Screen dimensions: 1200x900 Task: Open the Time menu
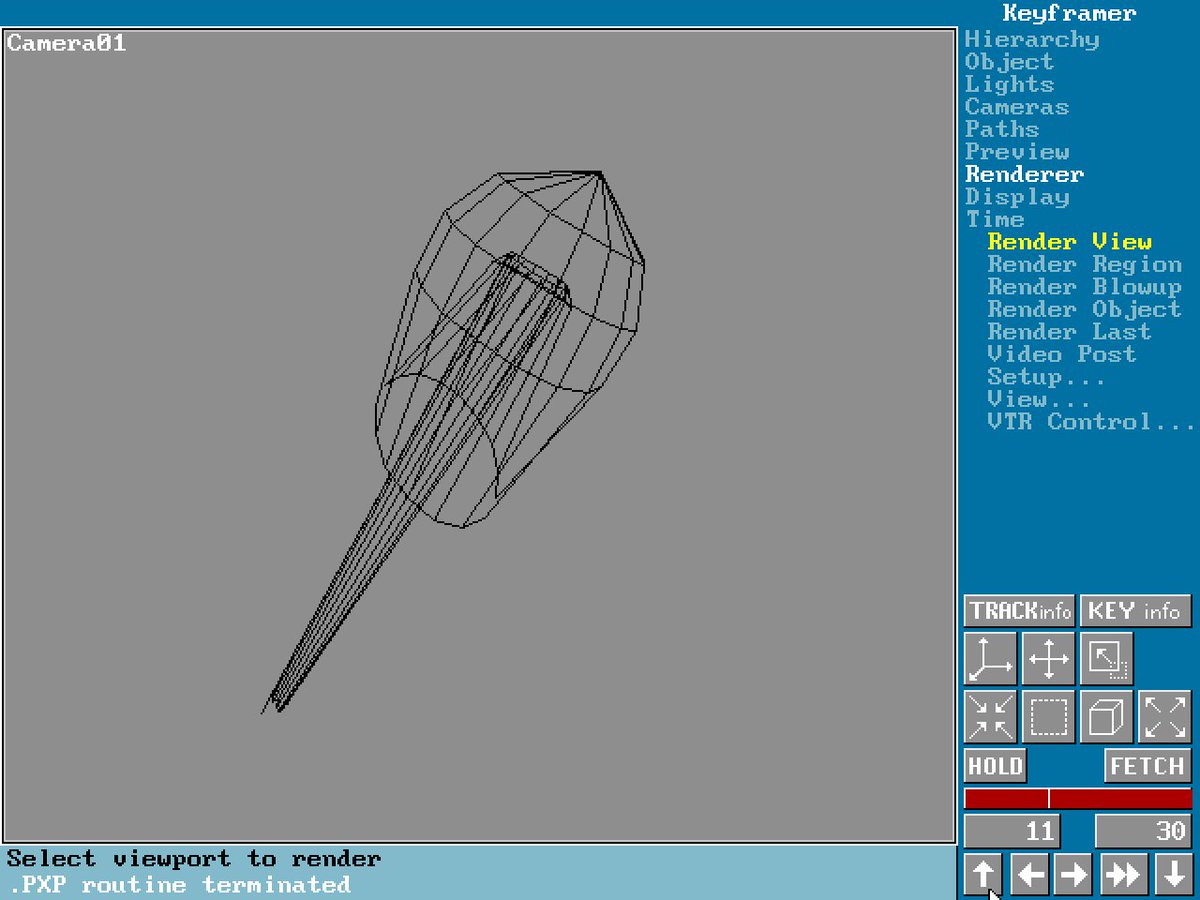pyautogui.click(x=995, y=220)
